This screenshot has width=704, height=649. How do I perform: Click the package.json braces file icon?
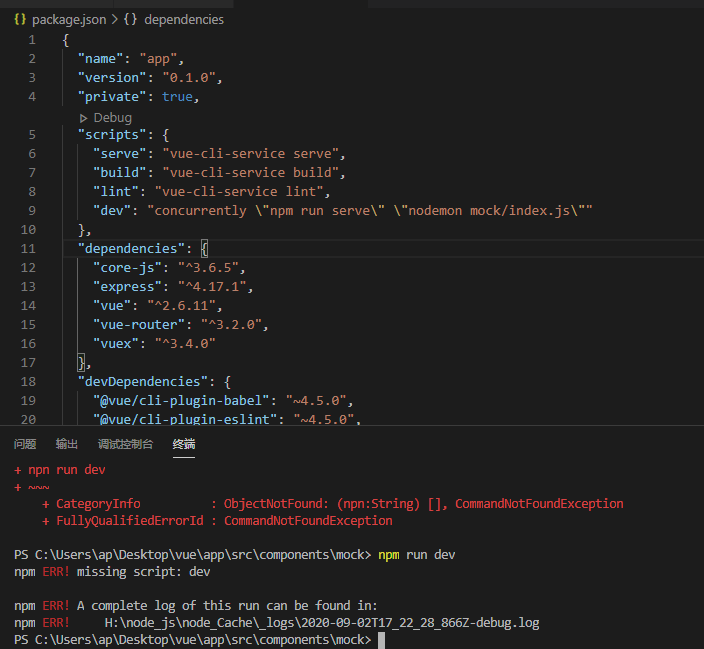tap(20, 19)
